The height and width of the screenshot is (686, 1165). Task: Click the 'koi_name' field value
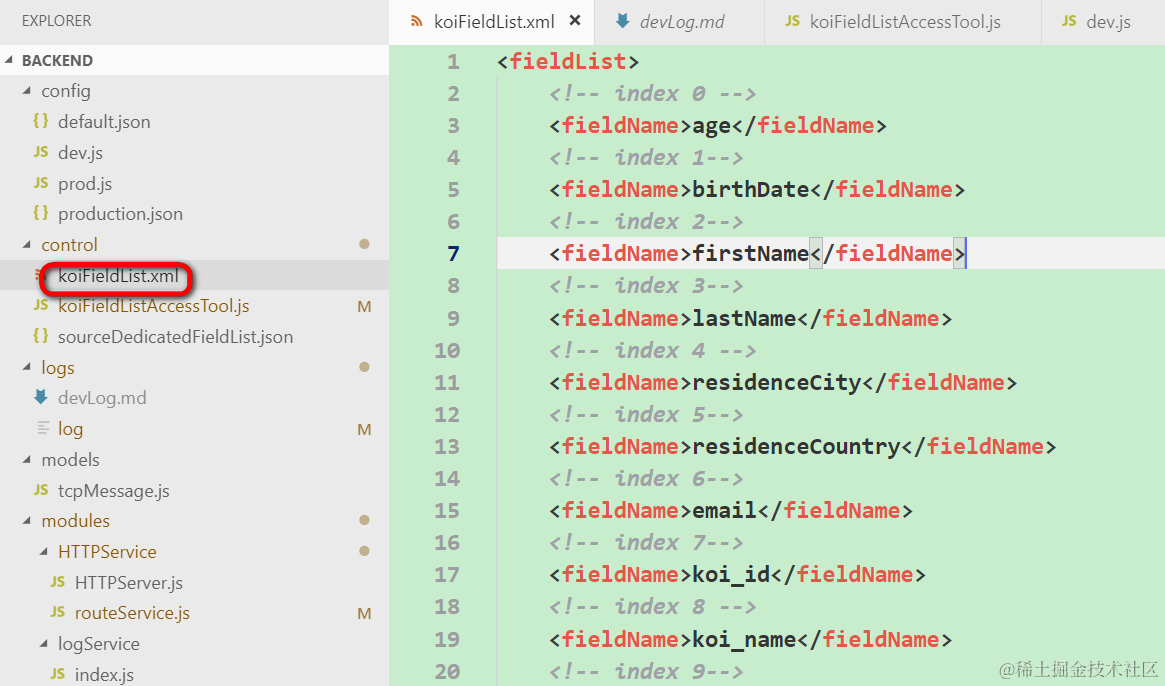(744, 639)
